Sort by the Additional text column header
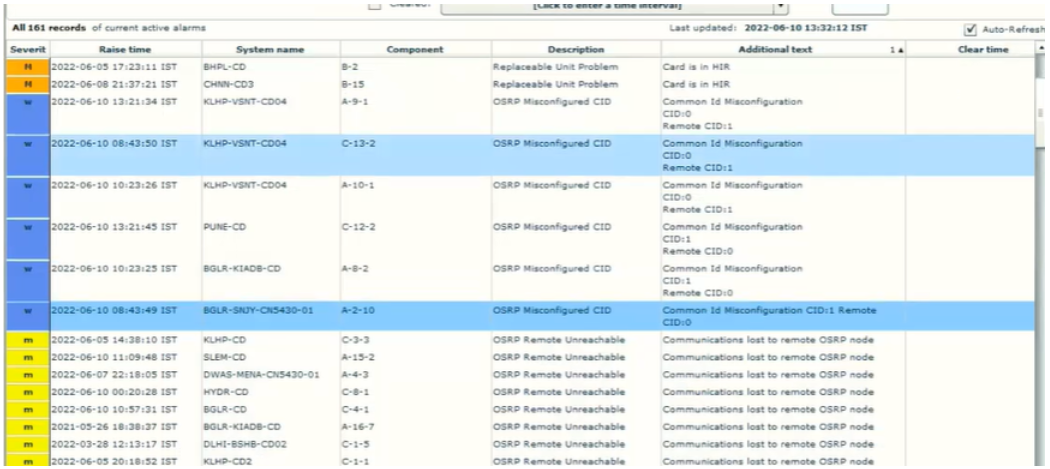 (x=782, y=50)
